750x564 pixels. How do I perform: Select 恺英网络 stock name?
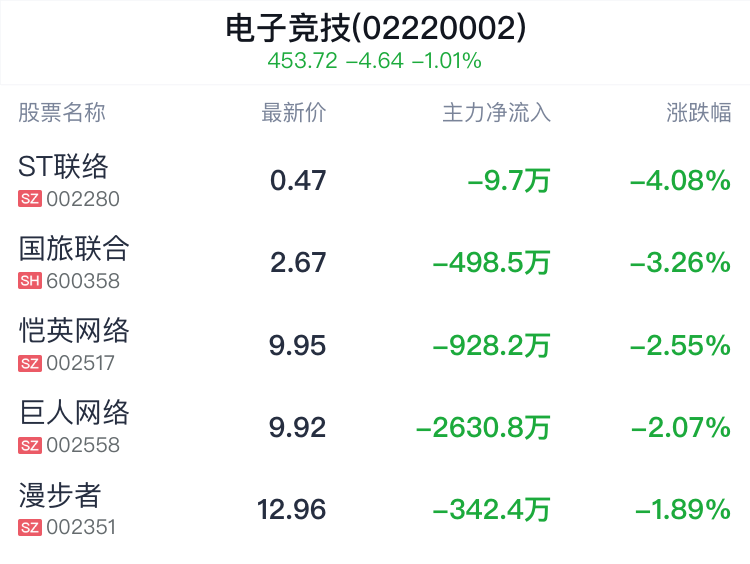(74, 330)
